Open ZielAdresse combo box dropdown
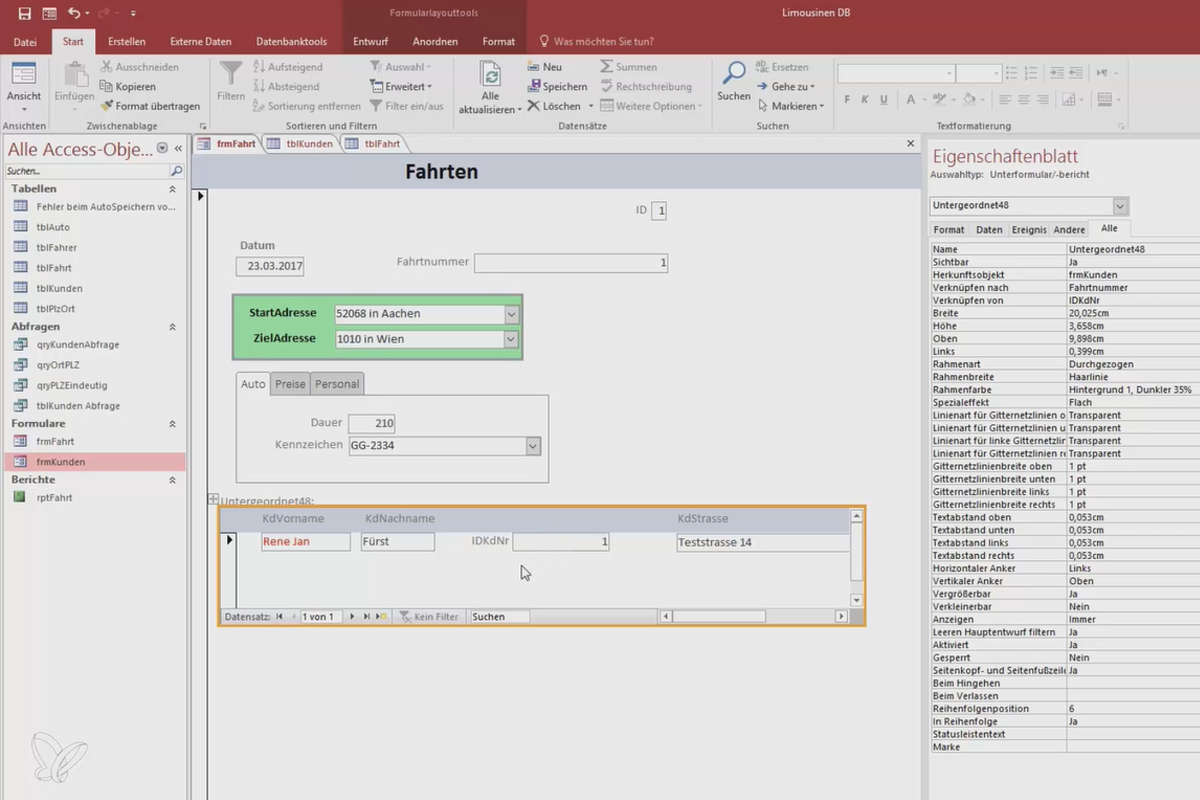This screenshot has width=1200, height=800. click(511, 339)
